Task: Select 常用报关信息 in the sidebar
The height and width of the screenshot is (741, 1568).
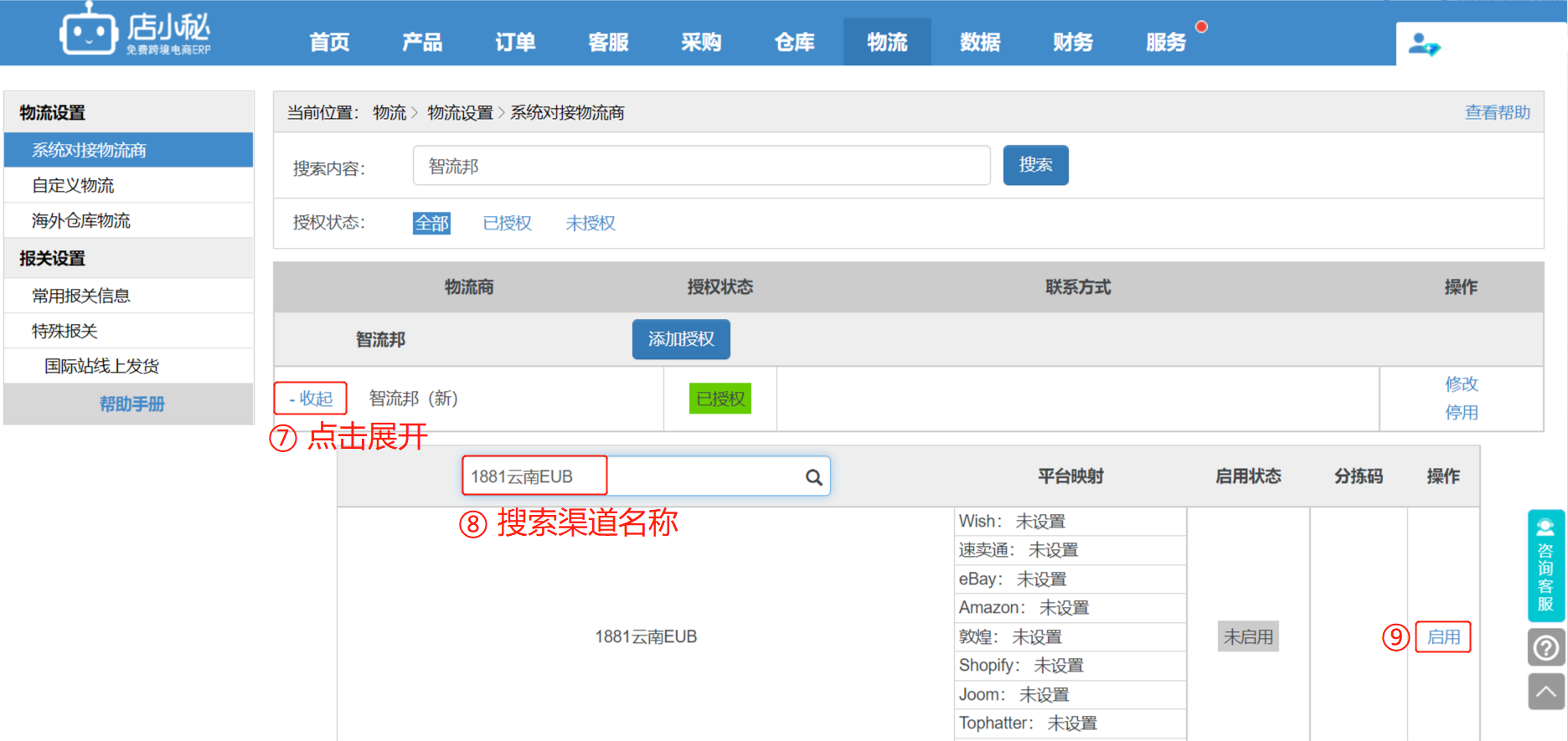Action: 129,296
